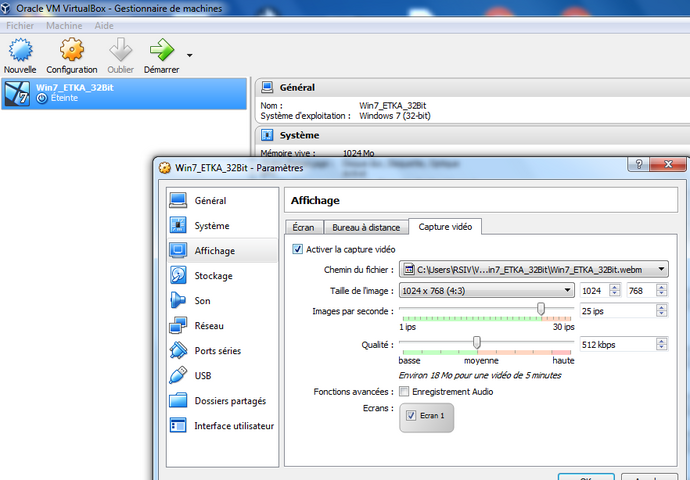Viewport: 690px width, 480px height.
Task: Open the Ports séries settings category
Action: pos(223,351)
